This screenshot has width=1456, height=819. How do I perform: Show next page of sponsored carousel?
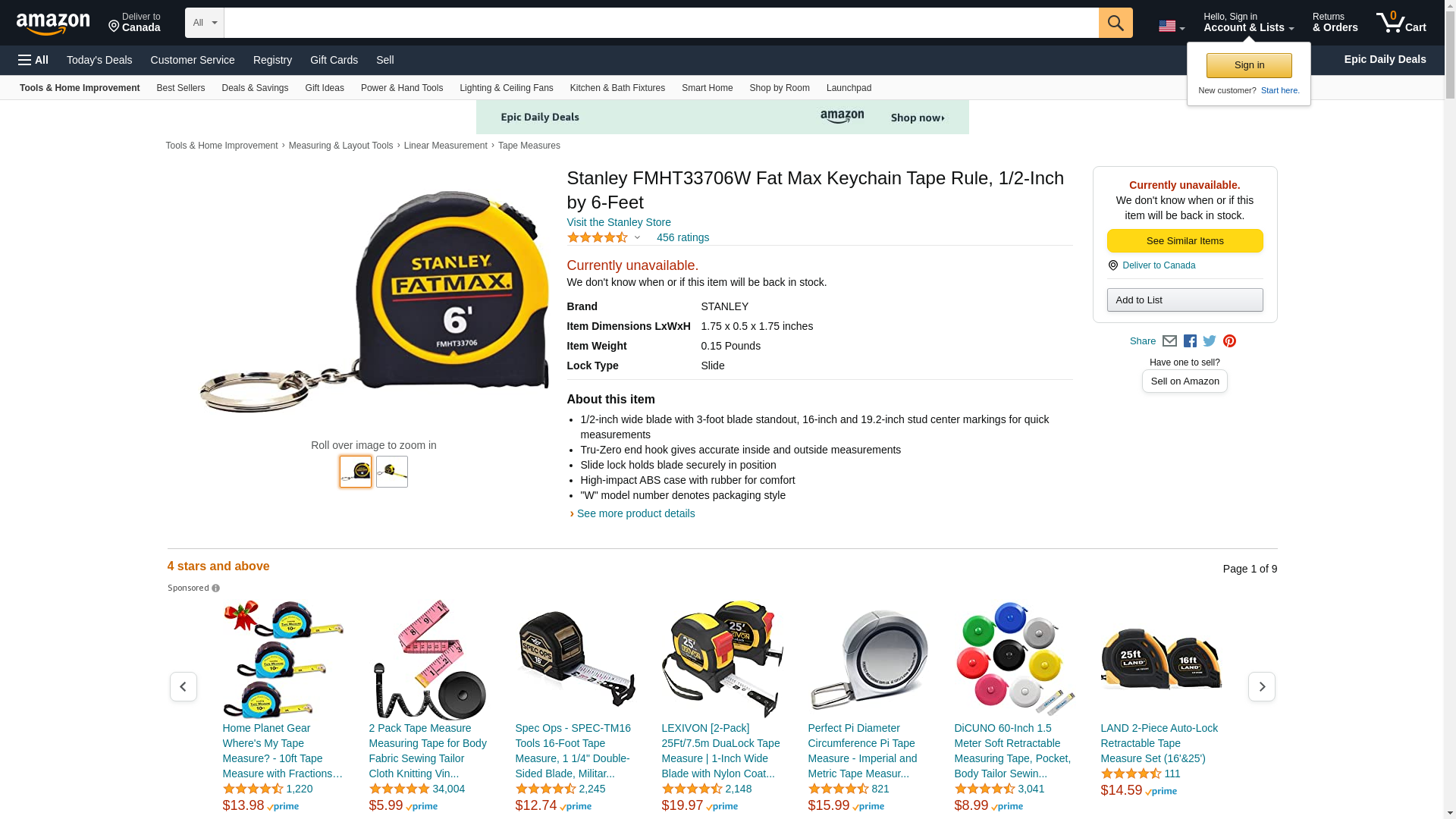coord(1261,686)
